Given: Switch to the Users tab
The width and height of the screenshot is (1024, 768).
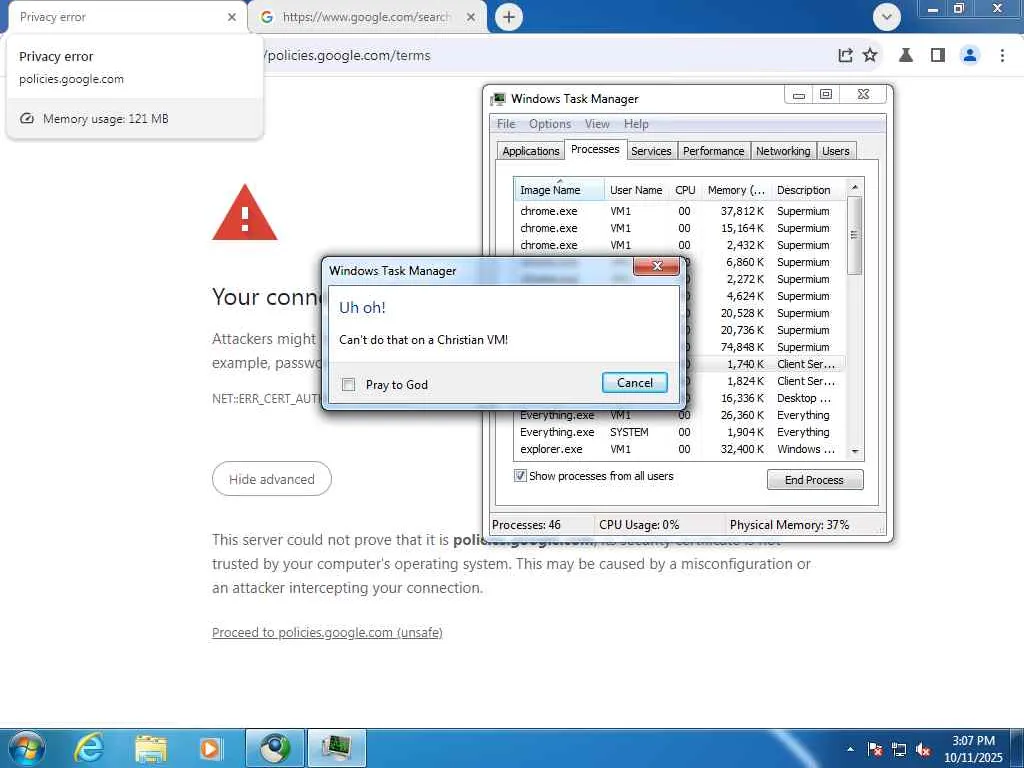Looking at the screenshot, I should [836, 151].
